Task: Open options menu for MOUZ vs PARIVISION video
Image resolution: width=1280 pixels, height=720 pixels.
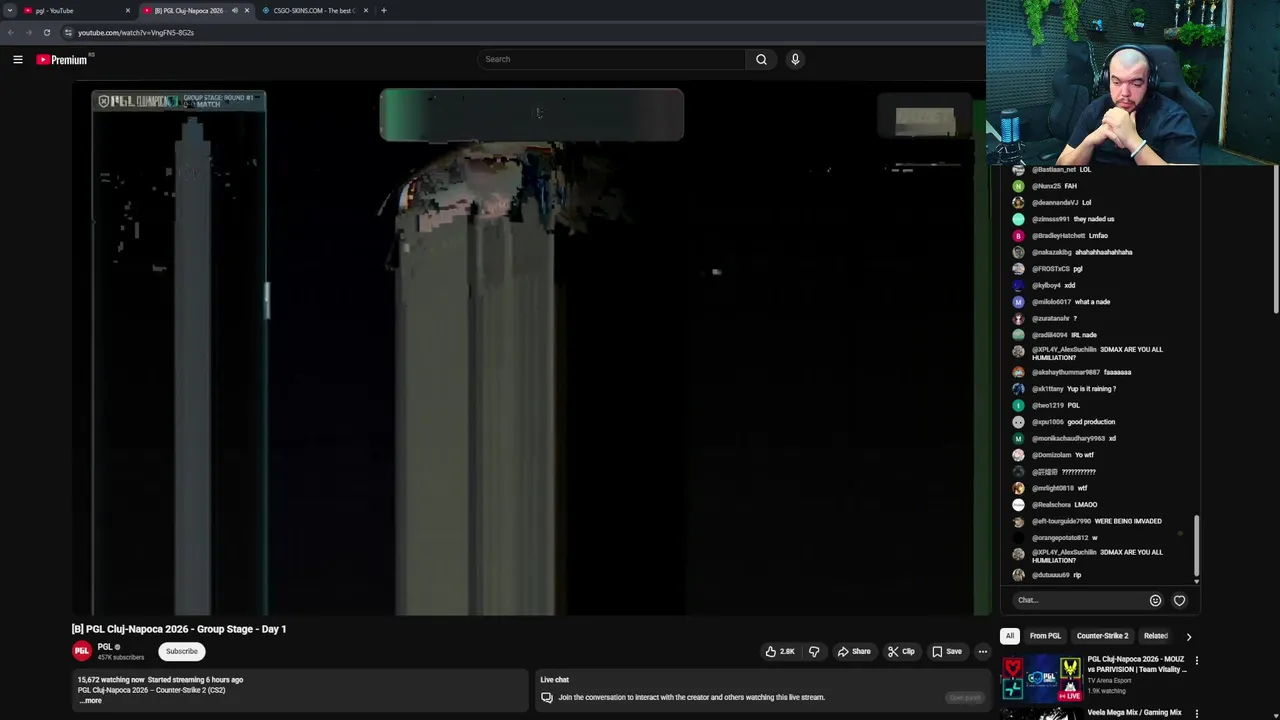Action: [x=1196, y=661]
